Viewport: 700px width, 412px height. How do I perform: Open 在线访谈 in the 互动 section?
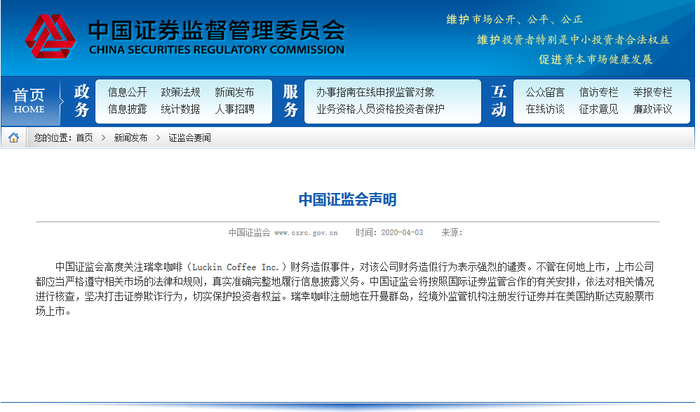[545, 109]
